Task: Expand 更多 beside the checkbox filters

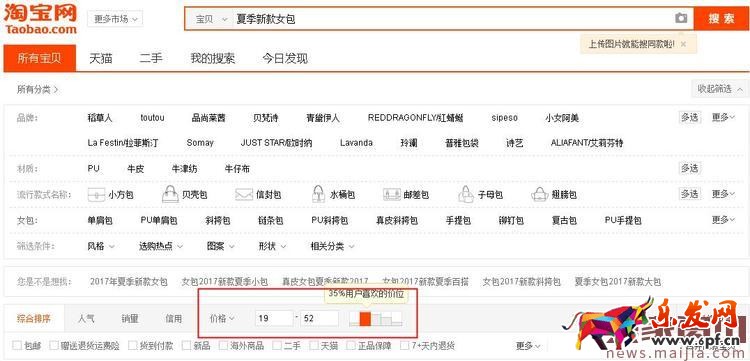Action: pyautogui.click(x=529, y=345)
